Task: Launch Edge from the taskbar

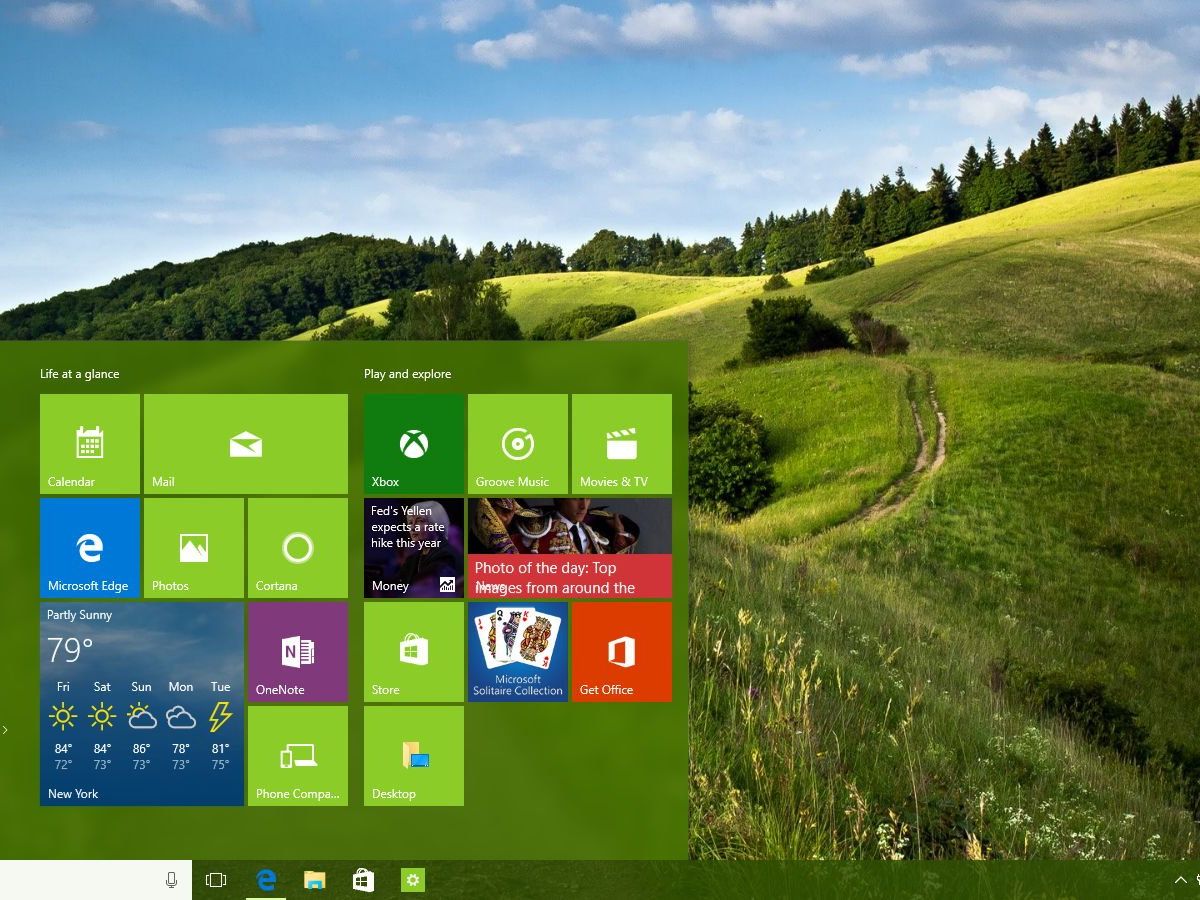Action: pyautogui.click(x=266, y=880)
